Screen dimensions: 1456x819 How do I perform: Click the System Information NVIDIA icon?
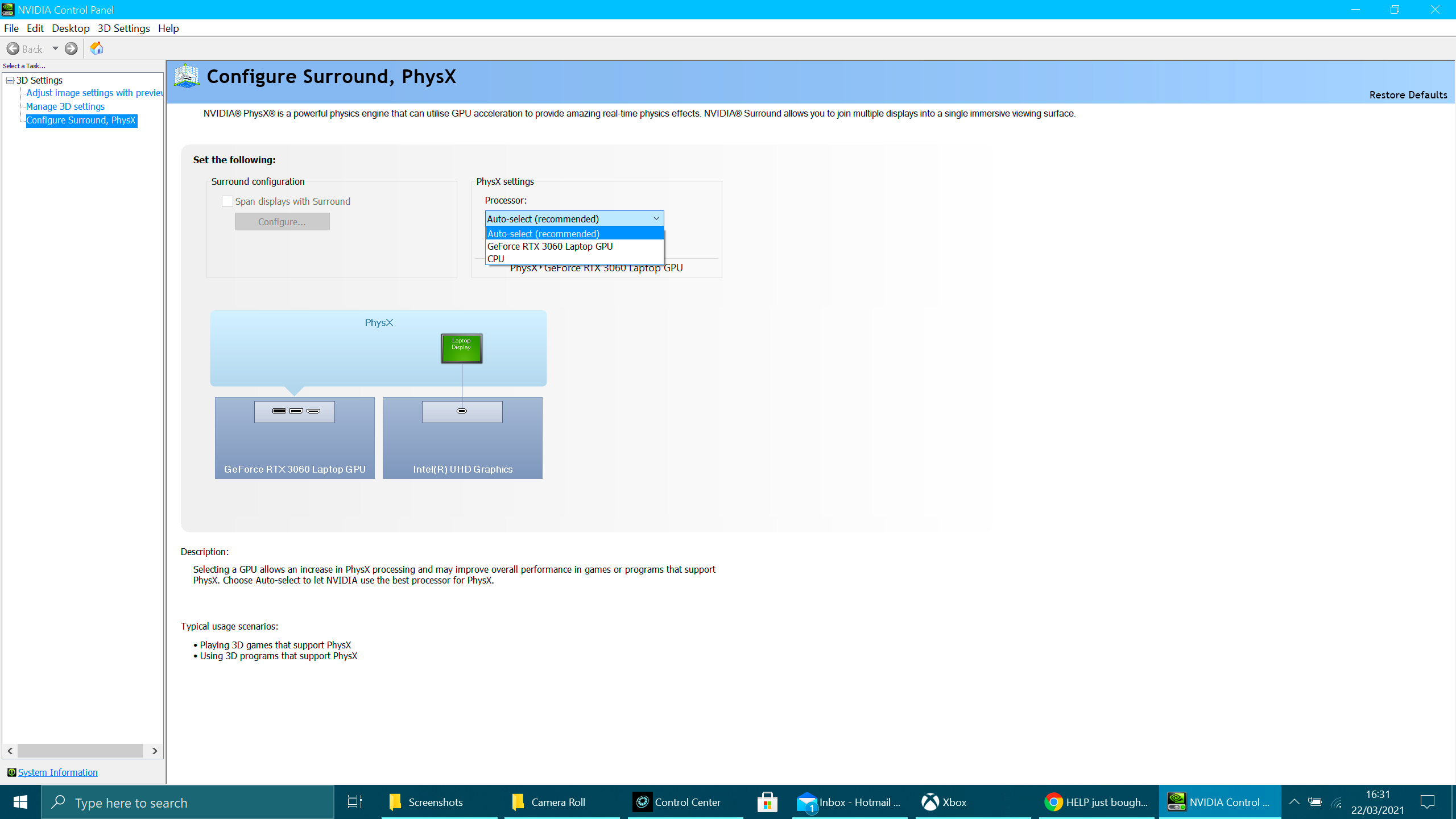11,772
